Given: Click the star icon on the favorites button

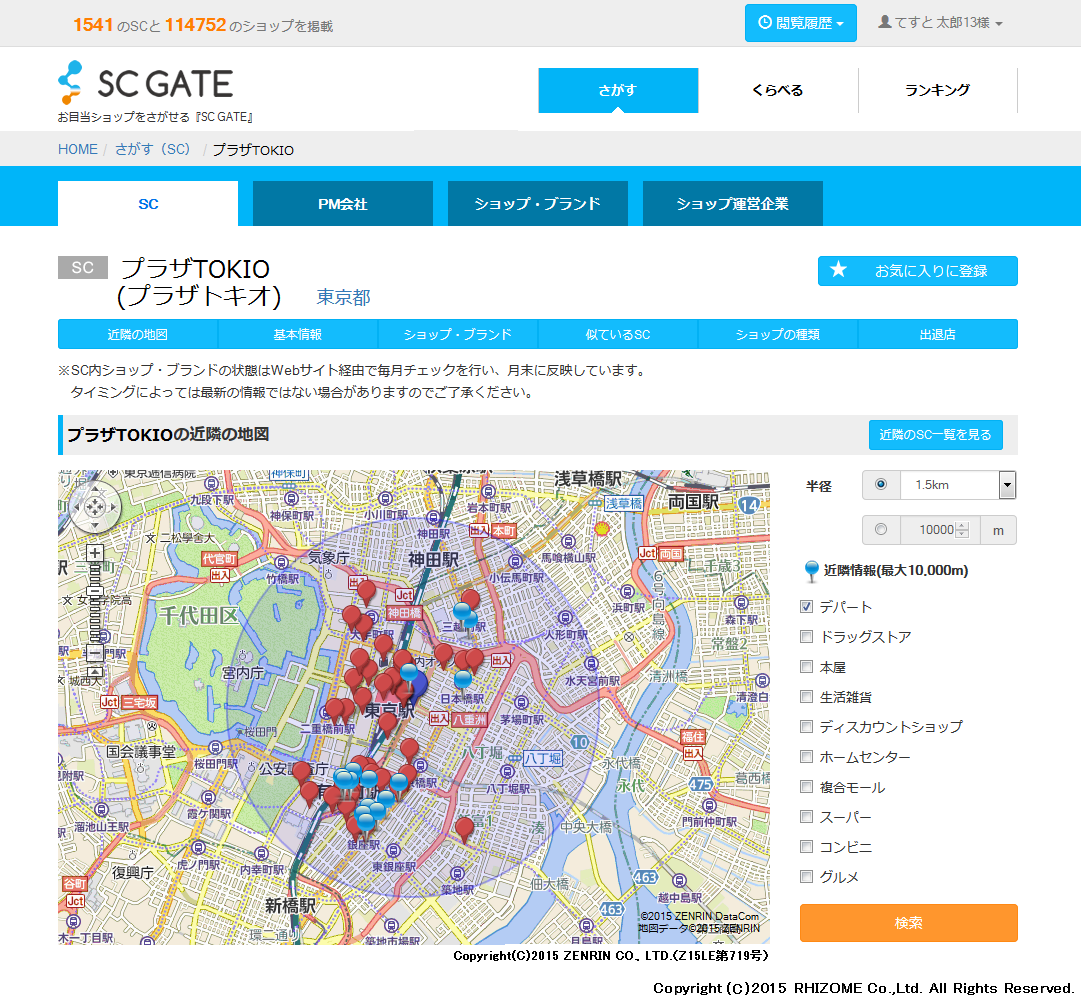Looking at the screenshot, I should coord(838,269).
